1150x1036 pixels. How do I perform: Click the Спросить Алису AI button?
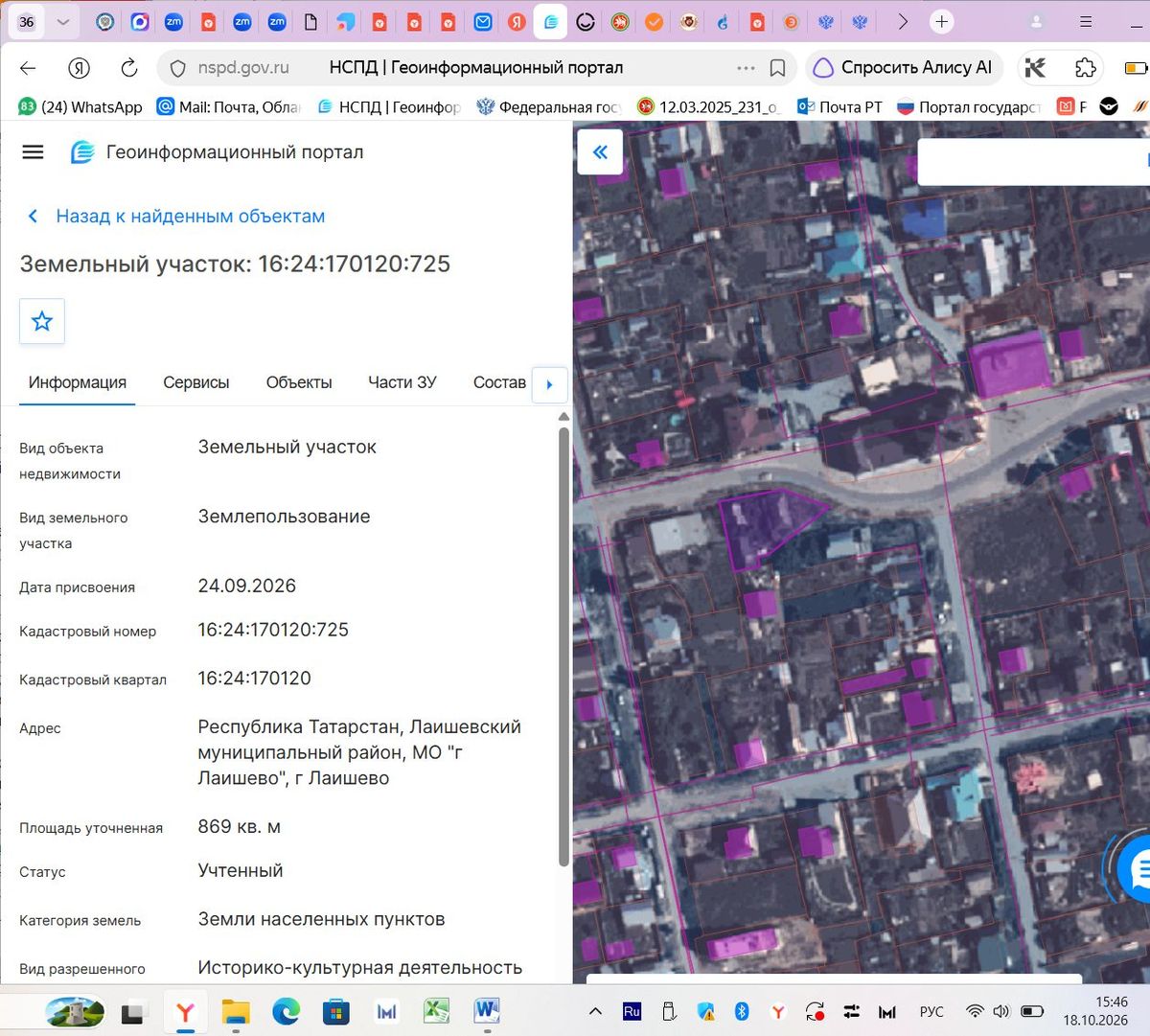tap(904, 68)
